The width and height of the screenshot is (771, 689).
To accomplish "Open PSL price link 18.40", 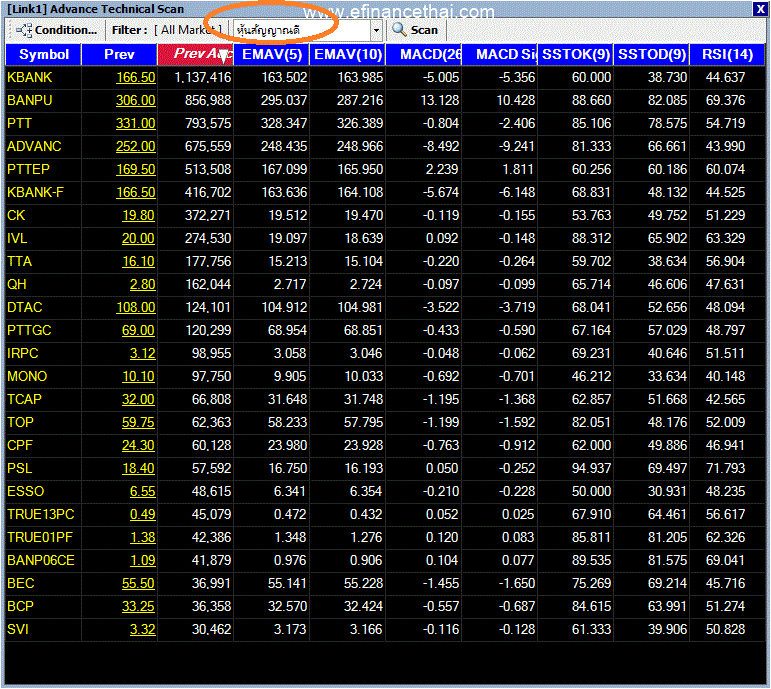I will [139, 468].
